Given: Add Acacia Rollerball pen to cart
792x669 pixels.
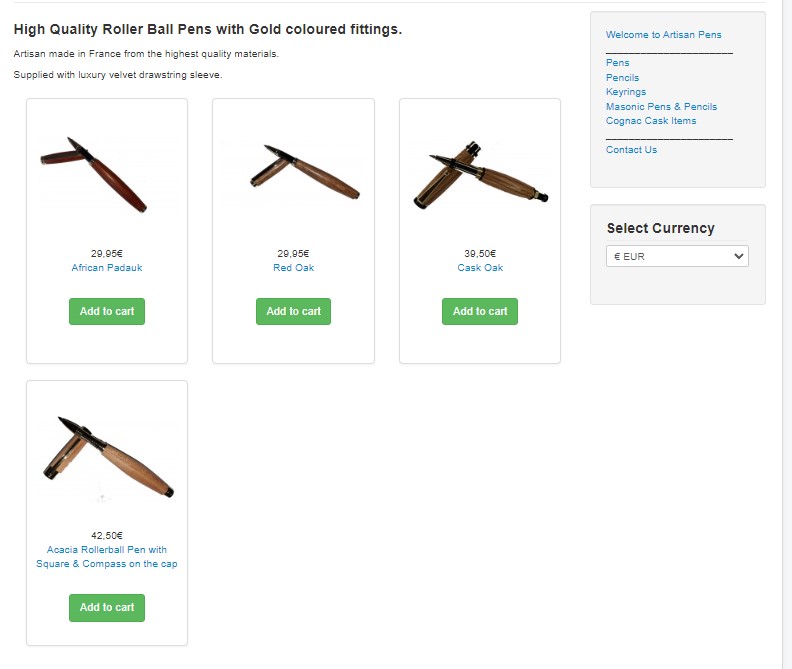Looking at the screenshot, I should pyautogui.click(x=107, y=607).
